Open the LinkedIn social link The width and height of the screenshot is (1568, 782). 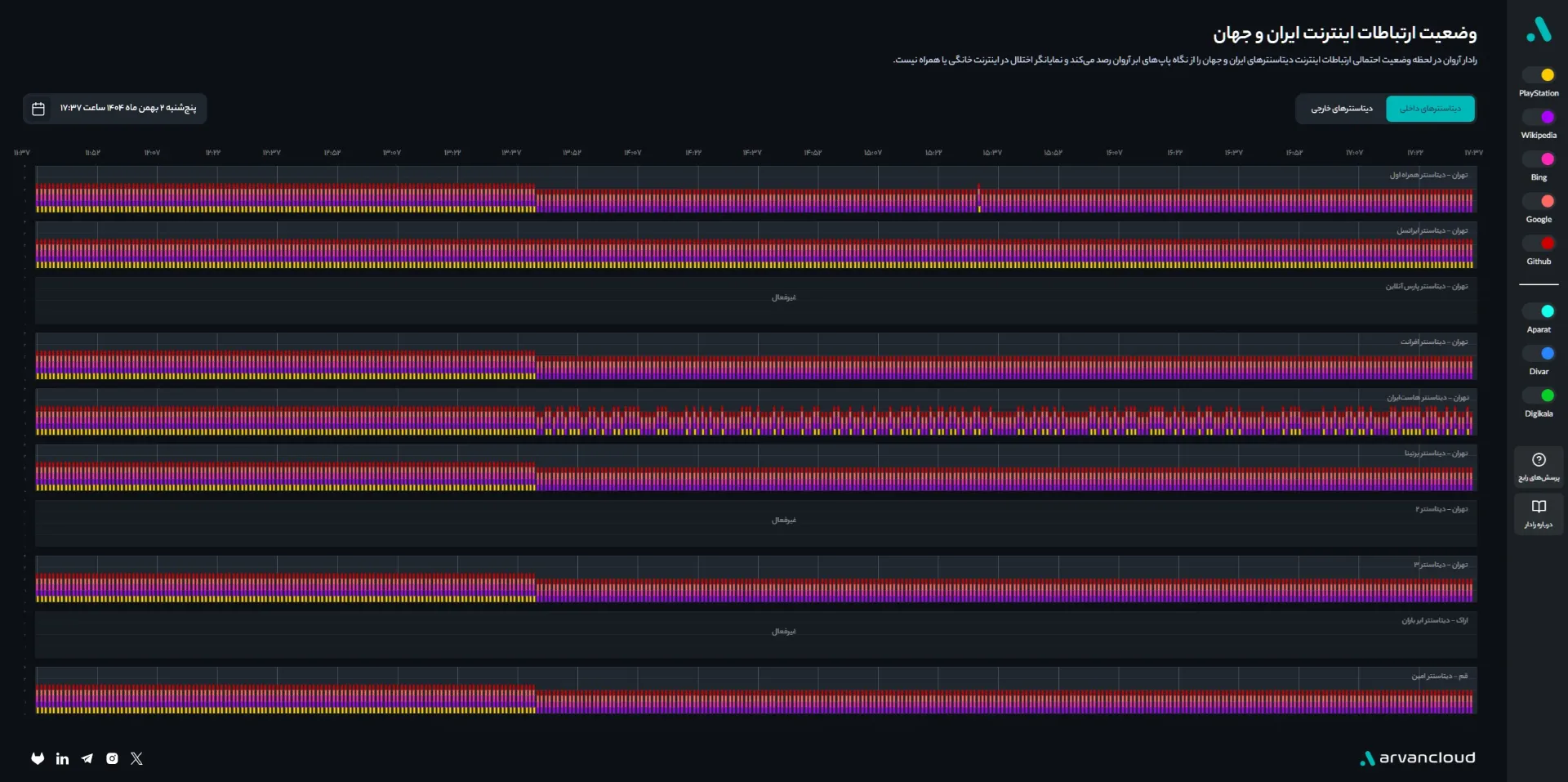(x=62, y=758)
